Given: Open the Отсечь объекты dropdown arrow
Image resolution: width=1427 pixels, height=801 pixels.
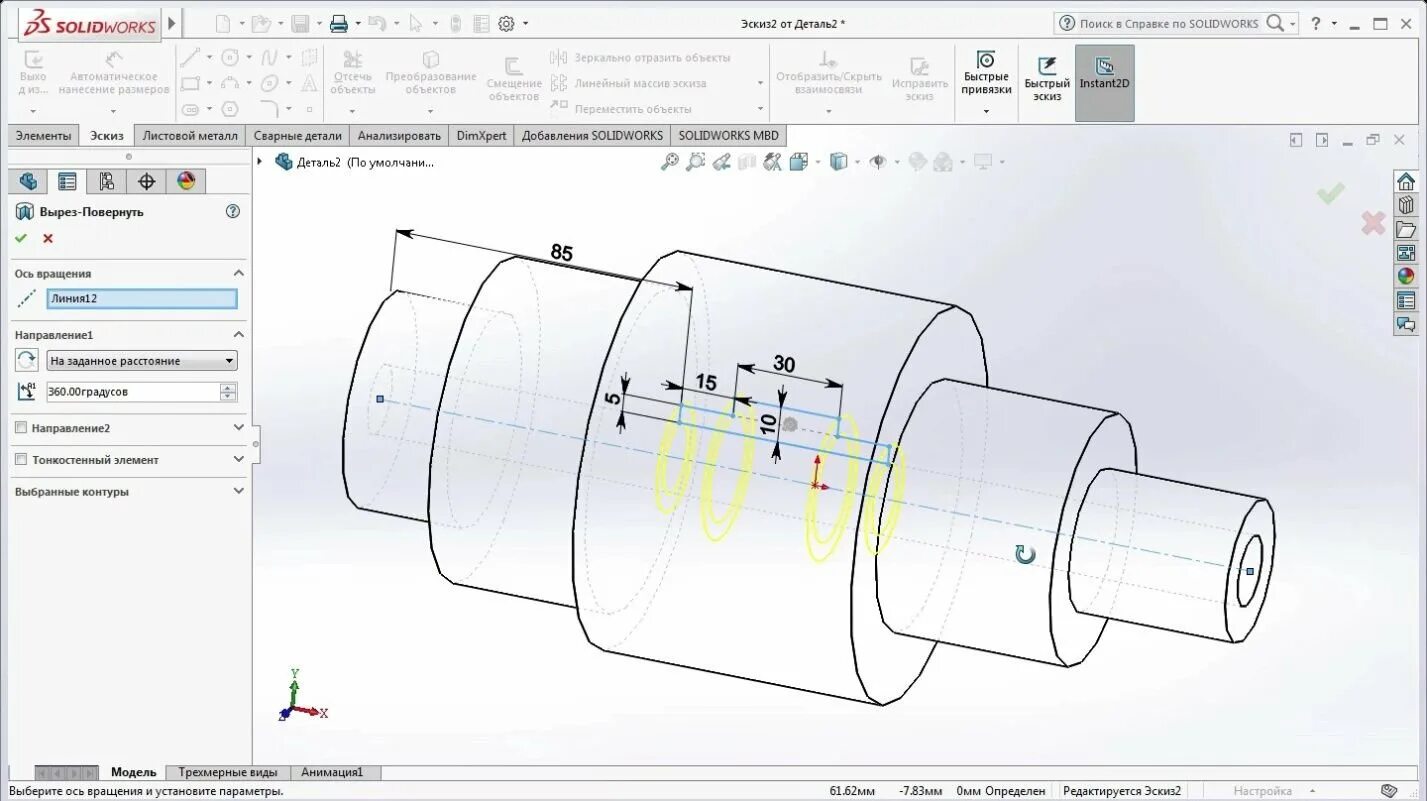Looking at the screenshot, I should tap(352, 110).
